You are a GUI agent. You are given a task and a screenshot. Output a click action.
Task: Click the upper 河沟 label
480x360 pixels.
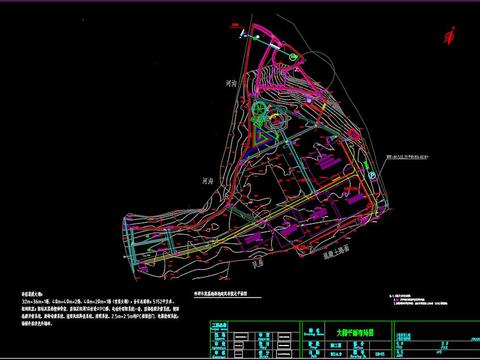(231, 83)
